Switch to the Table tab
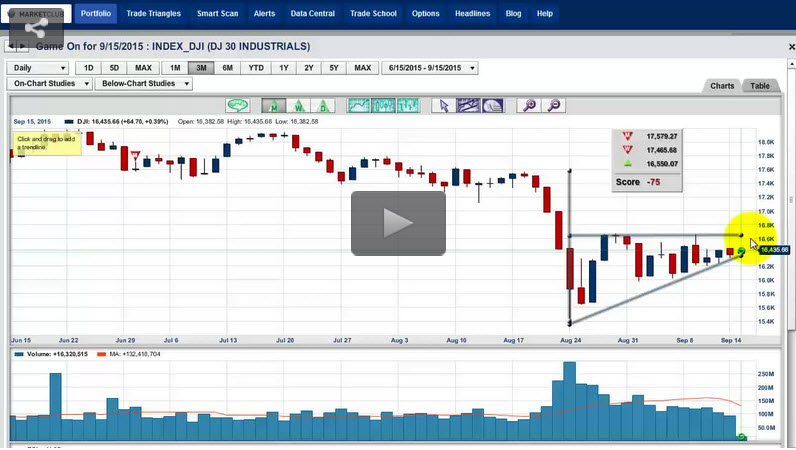The height and width of the screenshot is (450, 796). [x=760, y=86]
